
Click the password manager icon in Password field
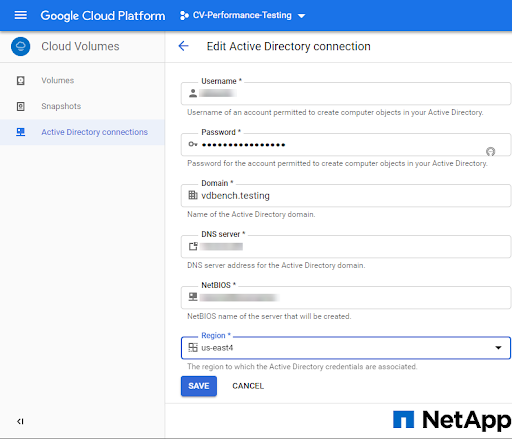click(x=490, y=151)
